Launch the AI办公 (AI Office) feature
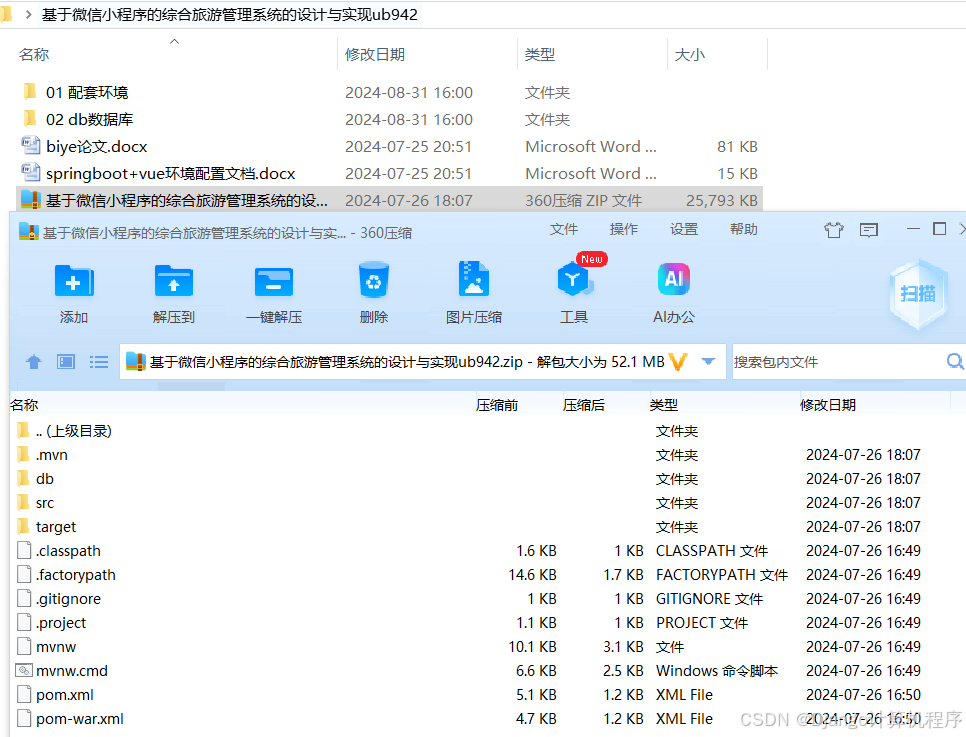This screenshot has width=966, height=737. [x=673, y=292]
